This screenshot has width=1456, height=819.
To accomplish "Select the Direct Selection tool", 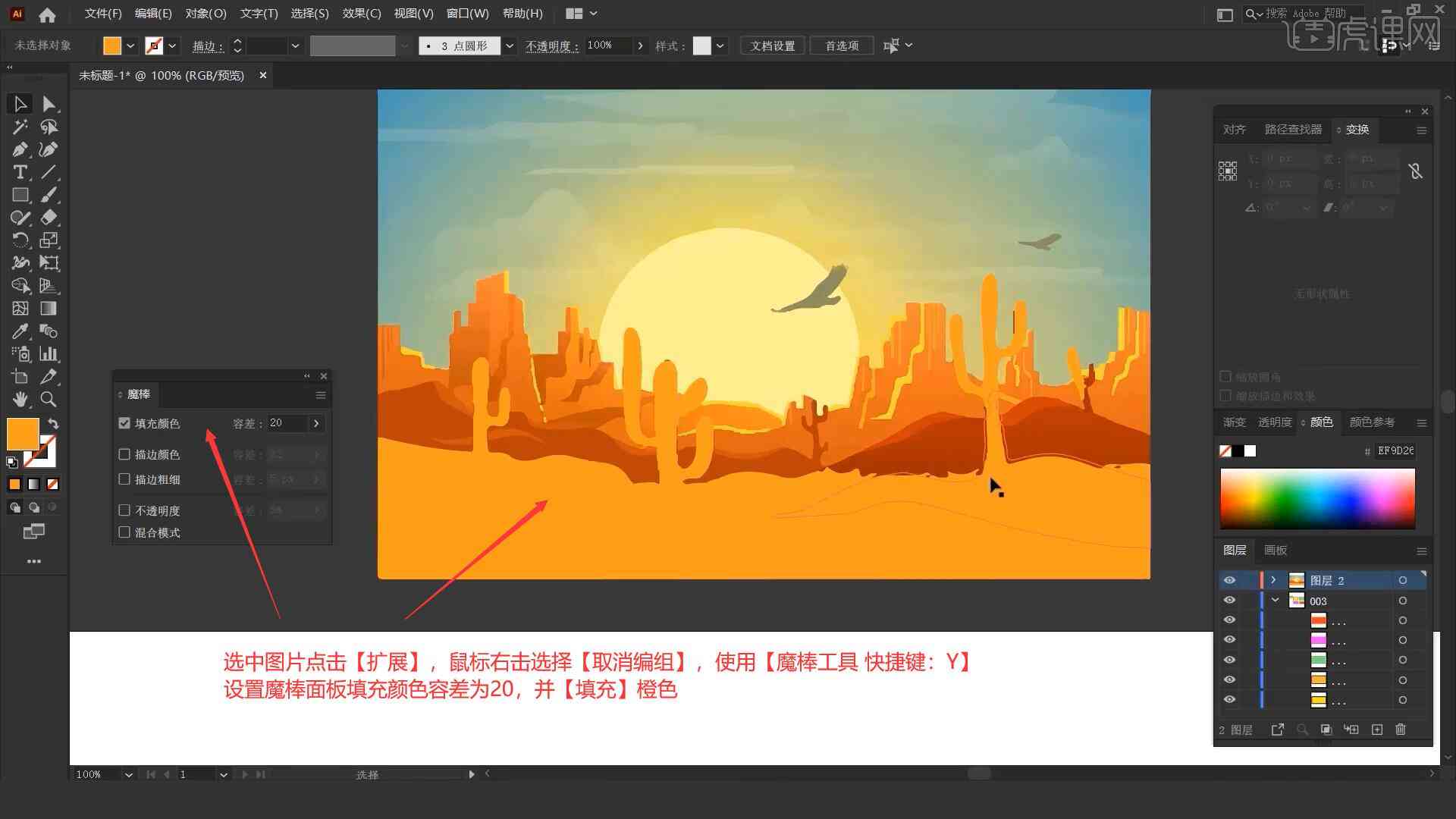I will pos(48,103).
